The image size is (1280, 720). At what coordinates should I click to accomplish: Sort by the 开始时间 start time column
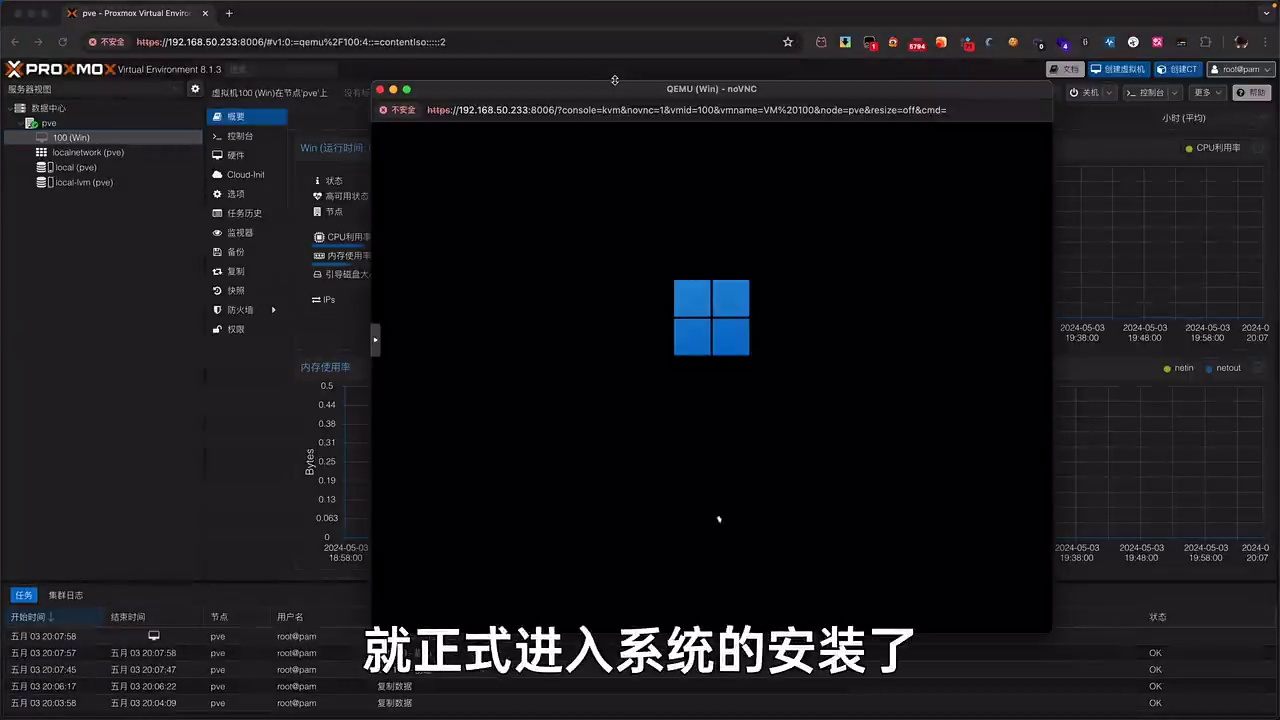(52, 617)
